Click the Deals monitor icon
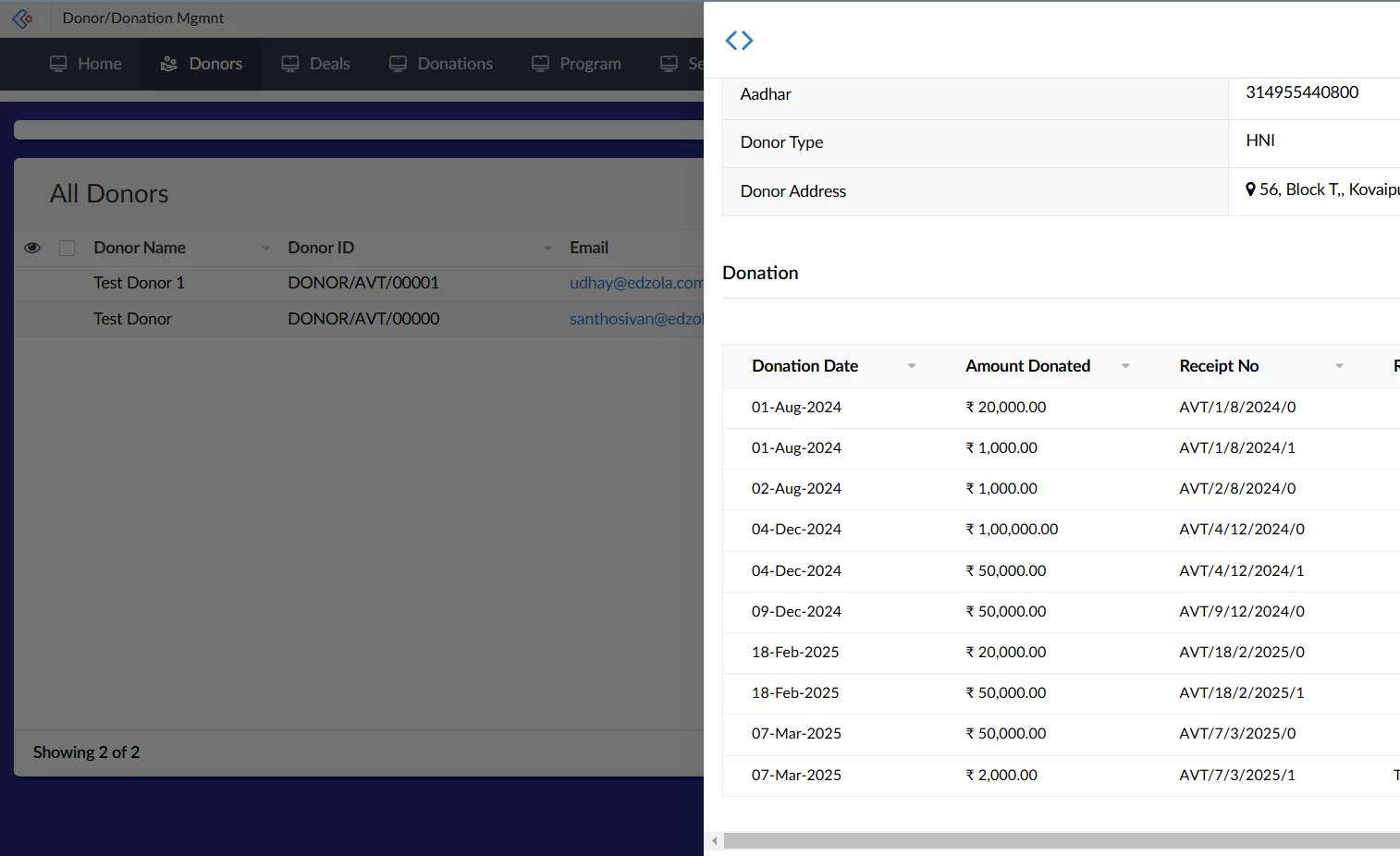The width and height of the screenshot is (1400, 856). pos(290,64)
